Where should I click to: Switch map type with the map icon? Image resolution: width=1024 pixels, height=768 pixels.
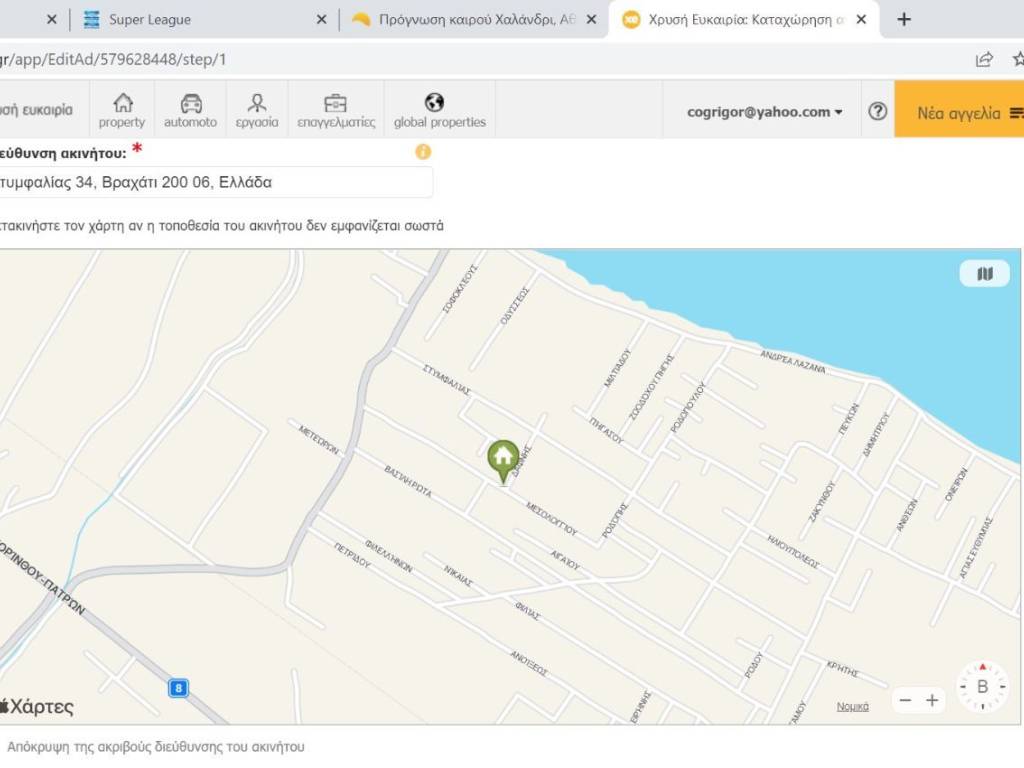point(984,274)
